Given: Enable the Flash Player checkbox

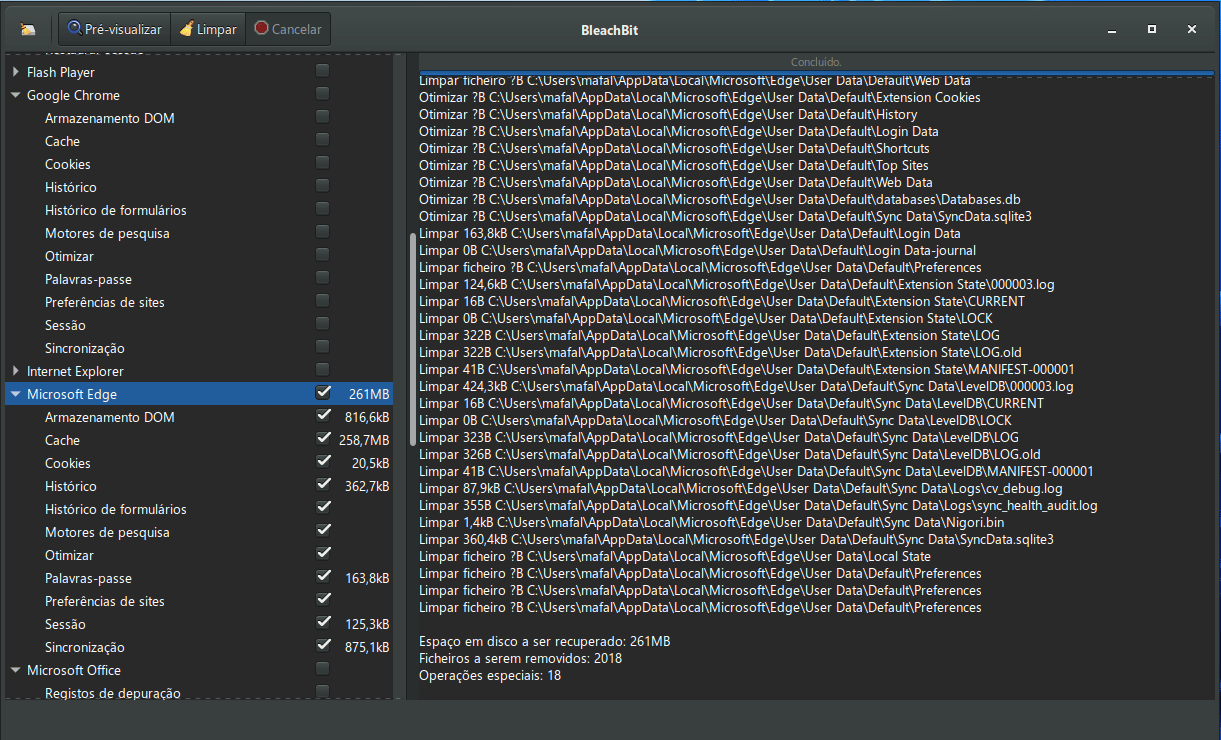Looking at the screenshot, I should (x=322, y=71).
